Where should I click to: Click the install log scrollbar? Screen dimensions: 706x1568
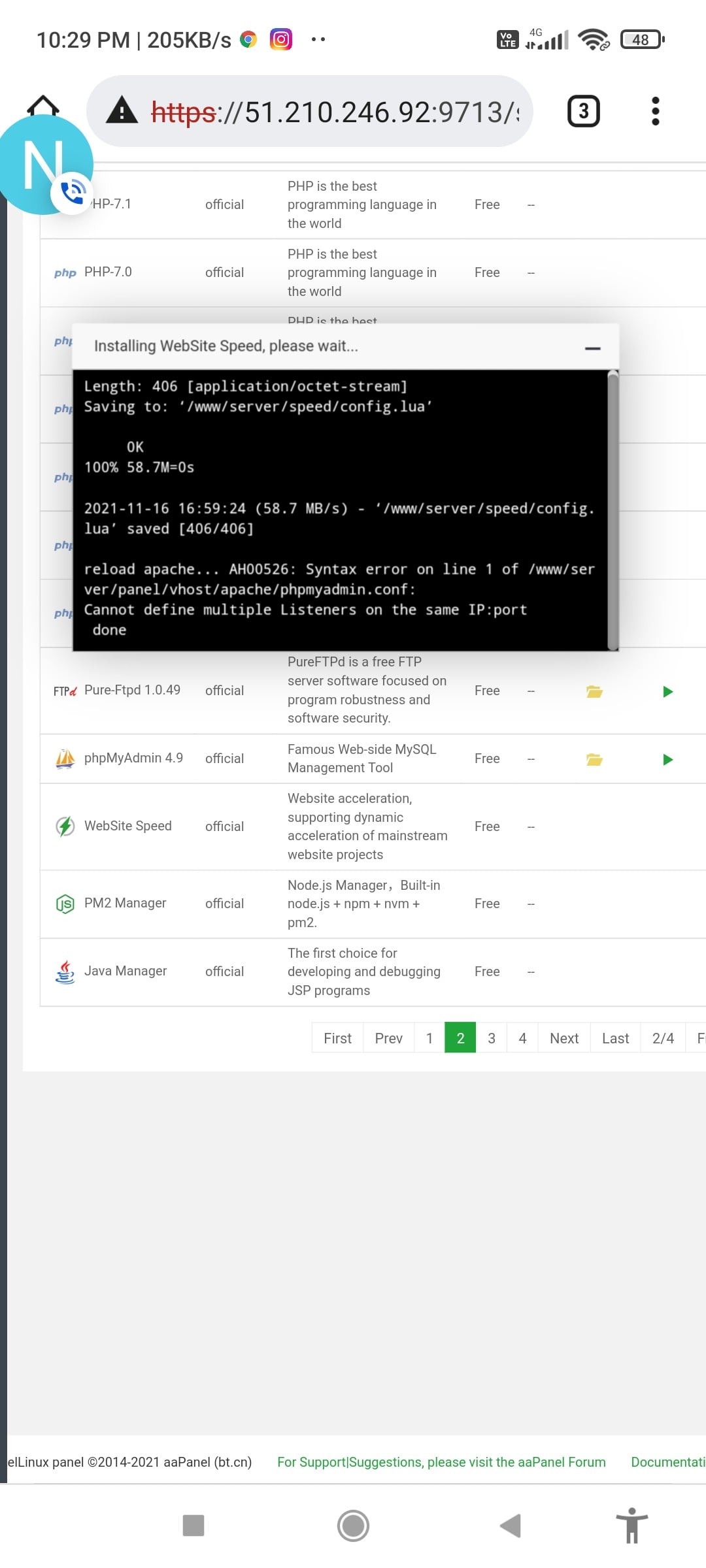(613, 510)
